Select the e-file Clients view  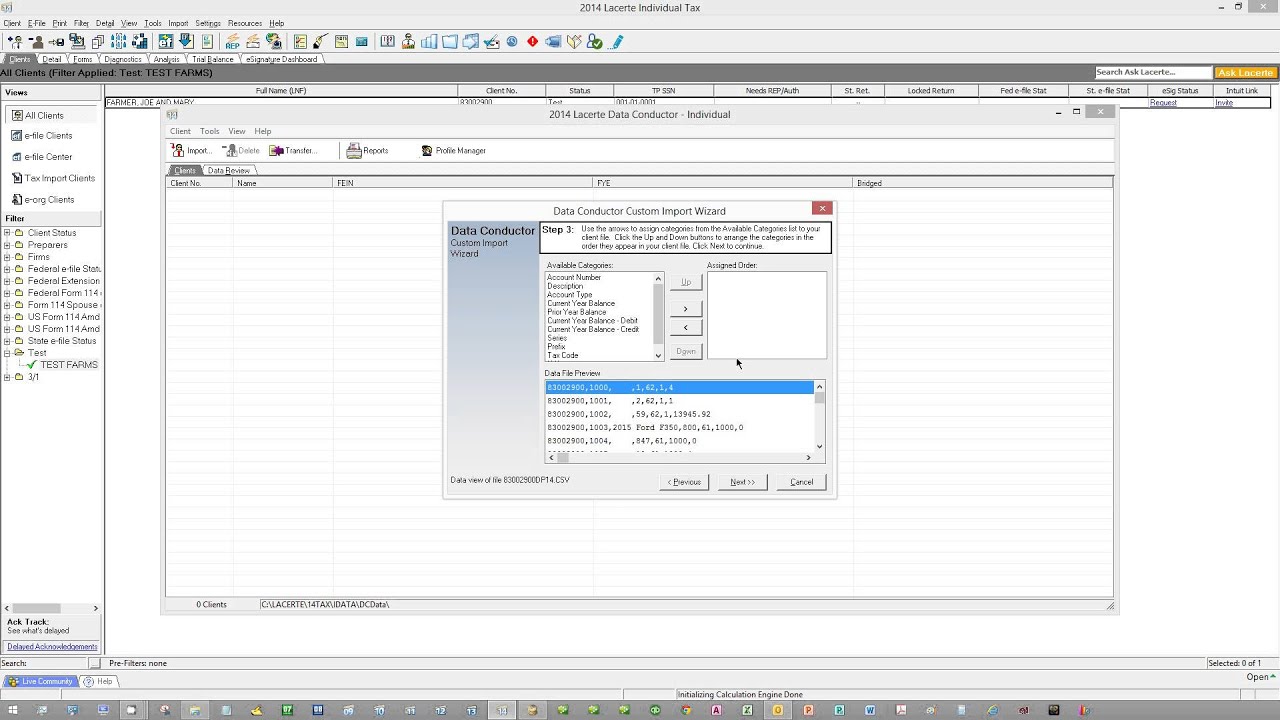(x=48, y=136)
